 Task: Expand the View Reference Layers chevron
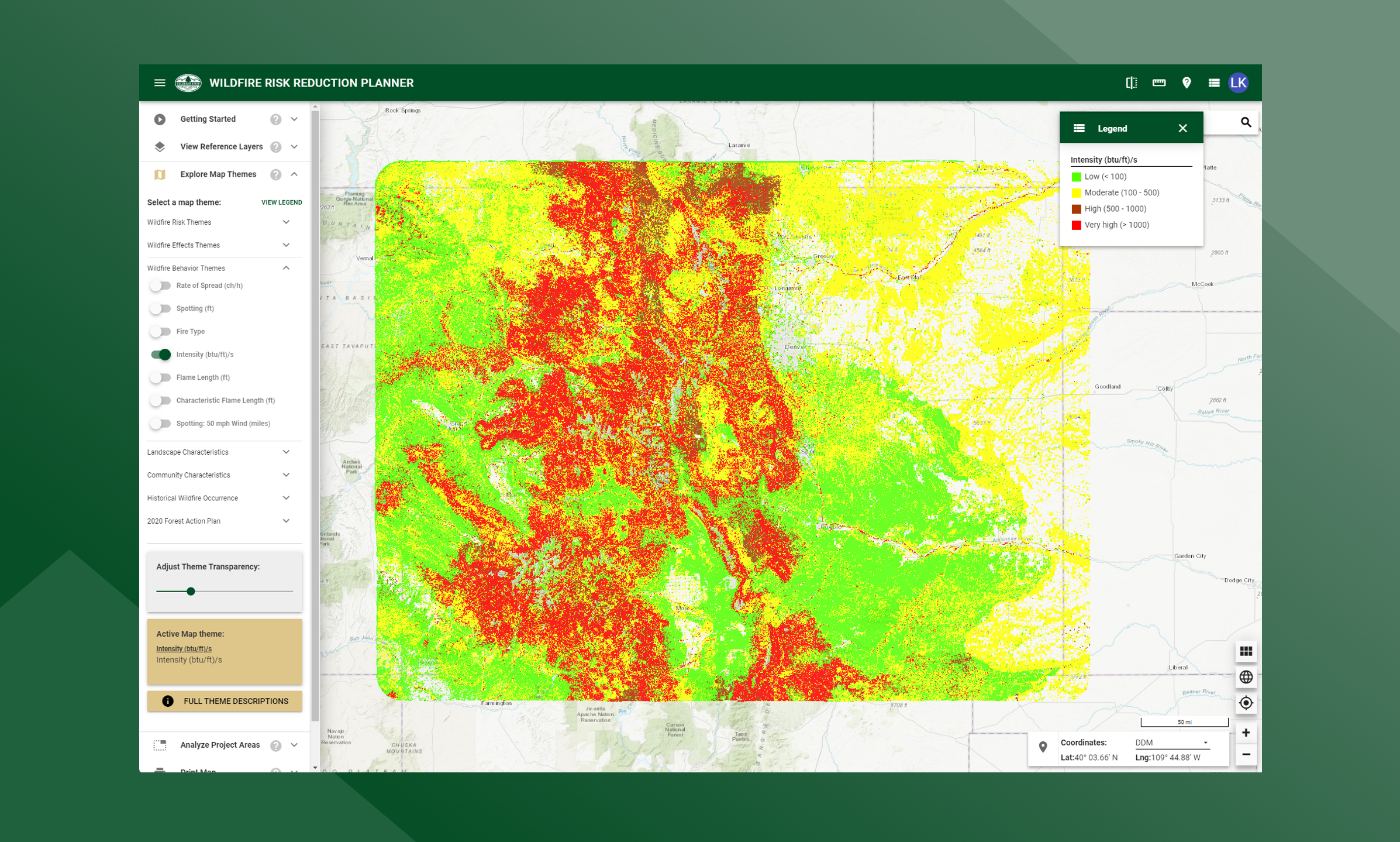[294, 147]
